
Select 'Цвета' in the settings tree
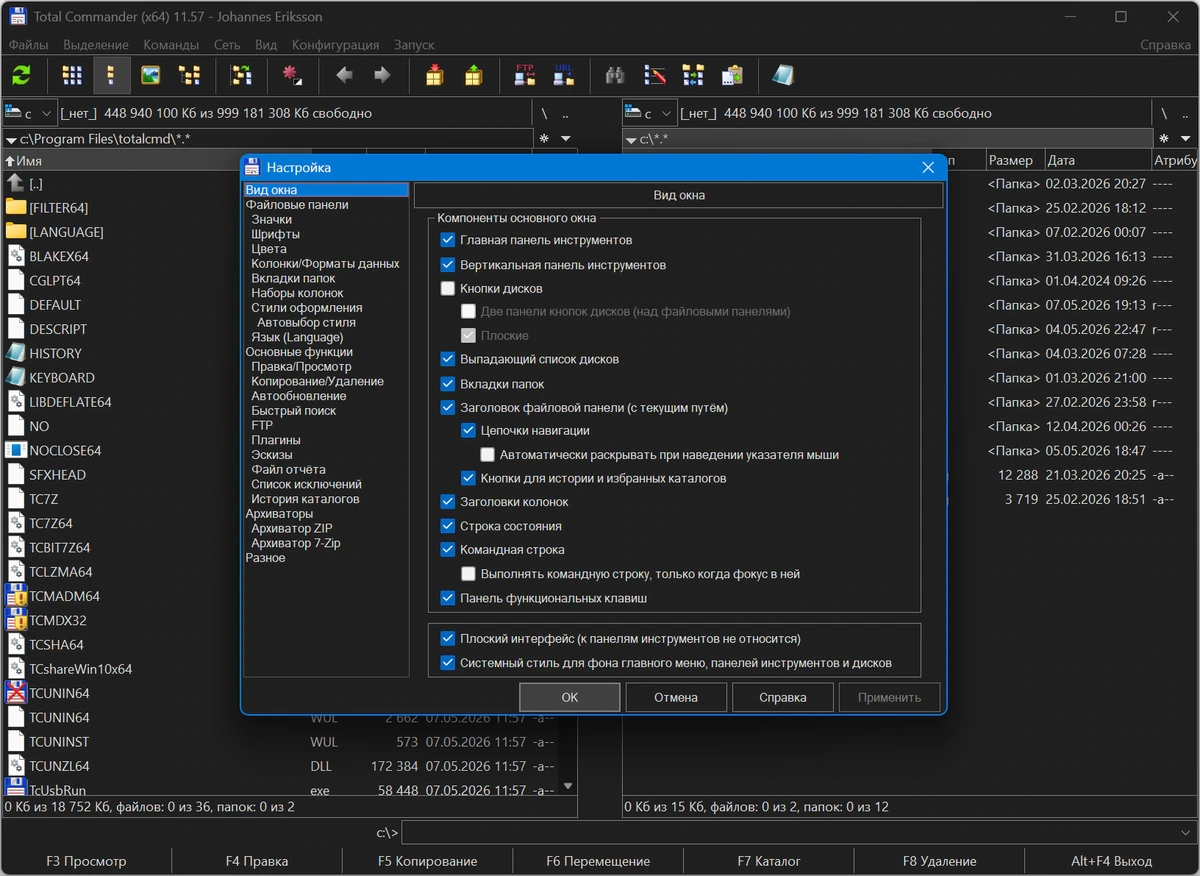click(269, 249)
